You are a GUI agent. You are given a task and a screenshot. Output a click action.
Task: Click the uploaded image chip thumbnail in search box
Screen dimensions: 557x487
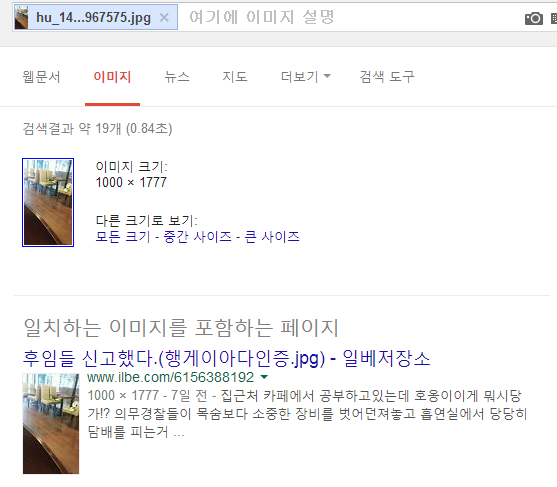[21, 17]
